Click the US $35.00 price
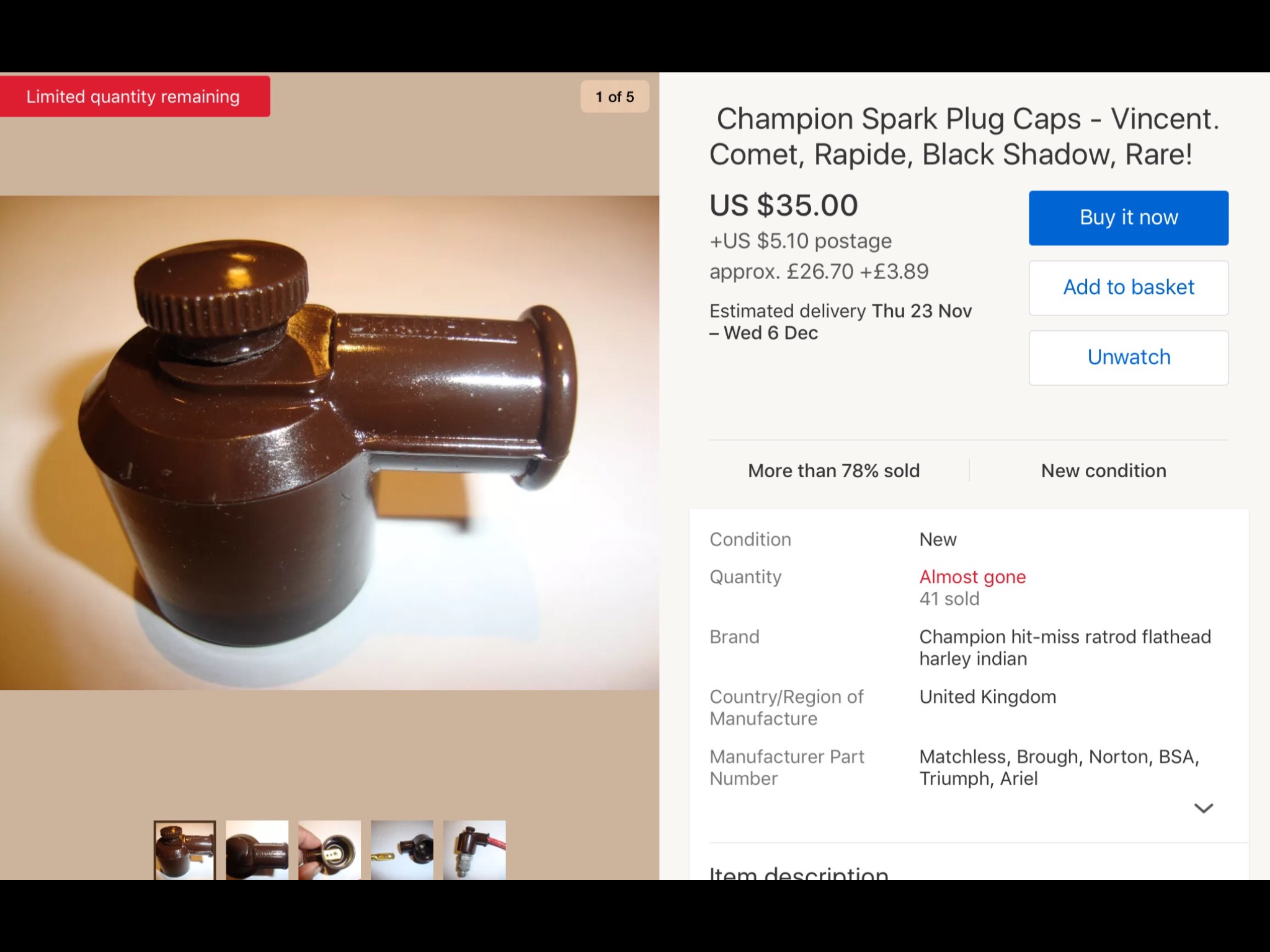1270x952 pixels. coord(784,205)
